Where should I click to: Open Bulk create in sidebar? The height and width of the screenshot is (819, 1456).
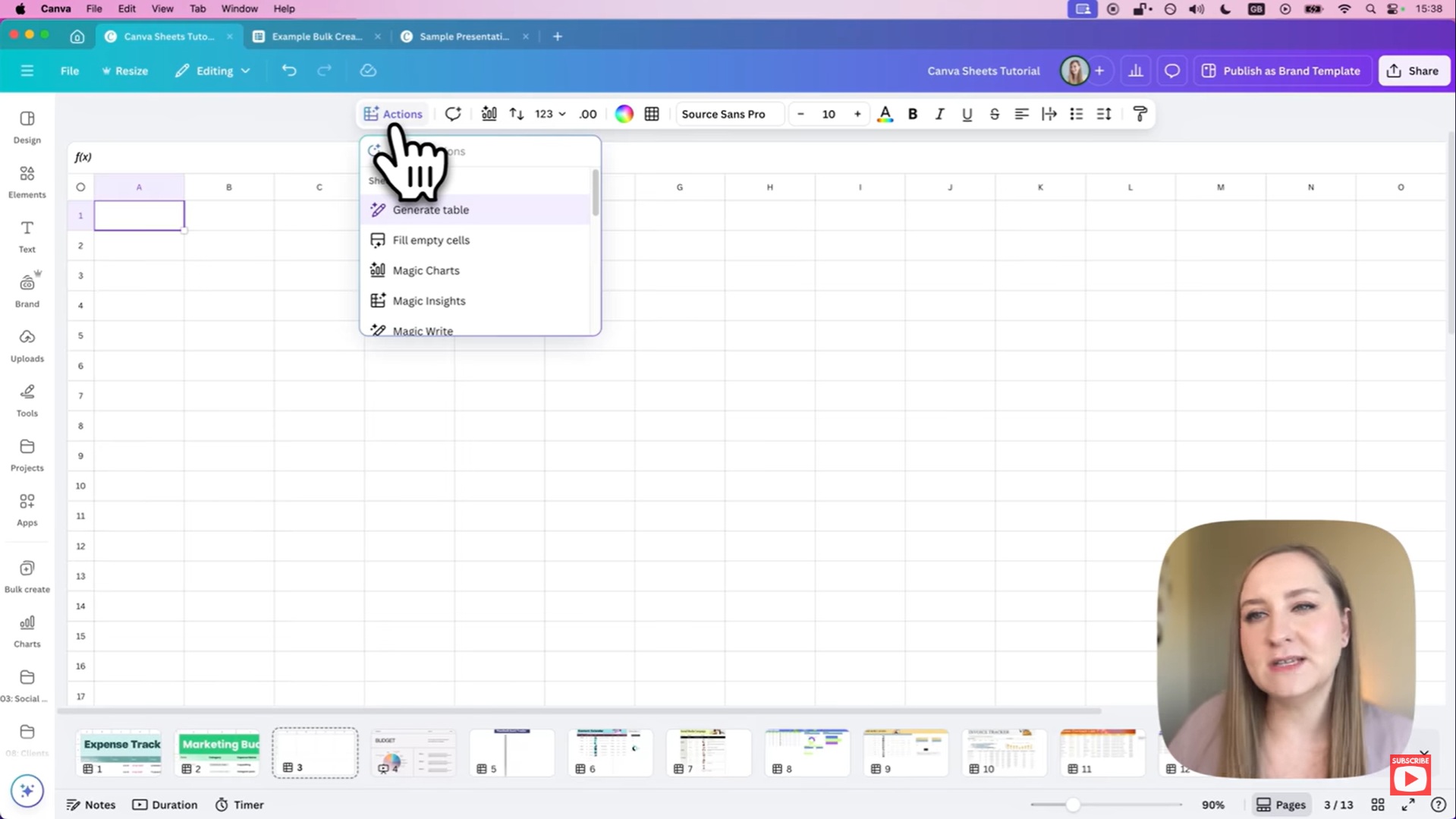click(27, 577)
